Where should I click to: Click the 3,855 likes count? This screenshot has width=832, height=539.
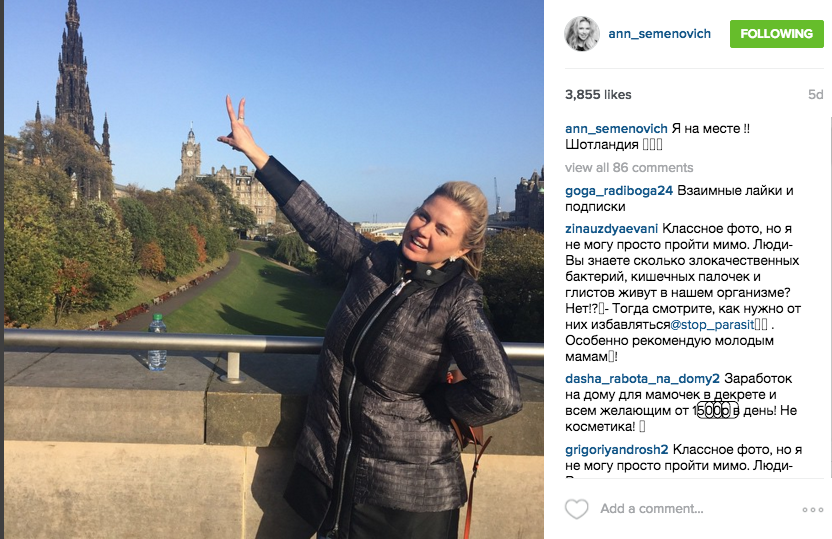coord(598,94)
